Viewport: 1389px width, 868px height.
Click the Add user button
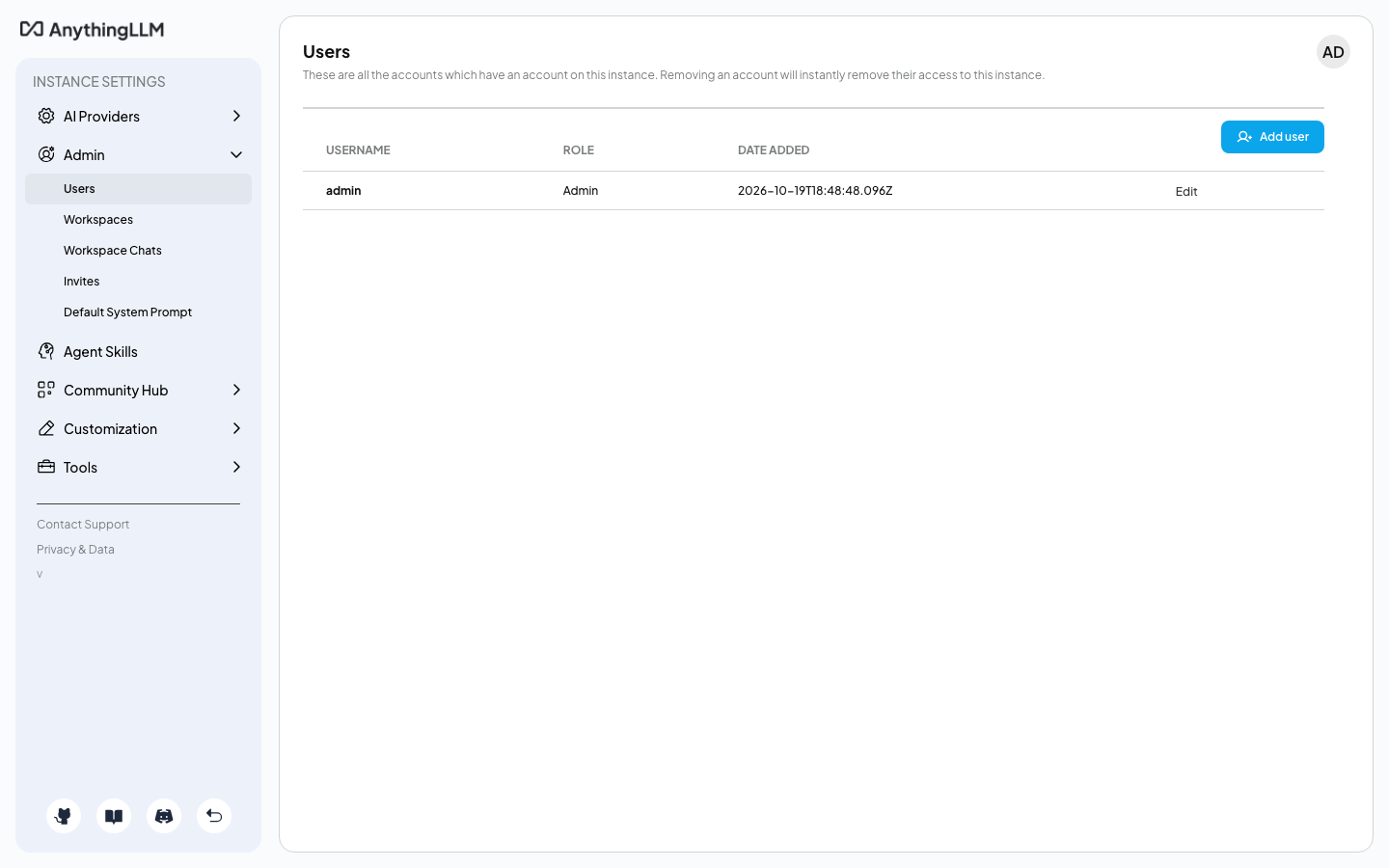[1272, 137]
